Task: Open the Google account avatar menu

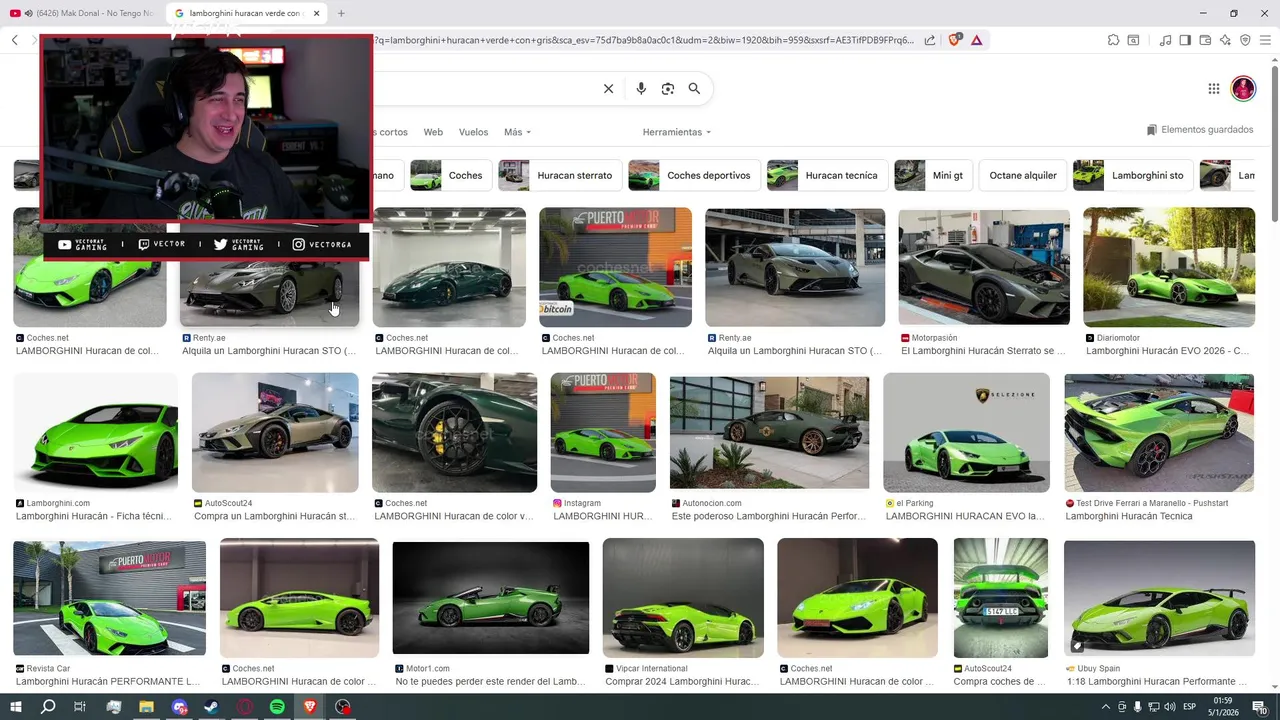Action: click(x=1243, y=89)
